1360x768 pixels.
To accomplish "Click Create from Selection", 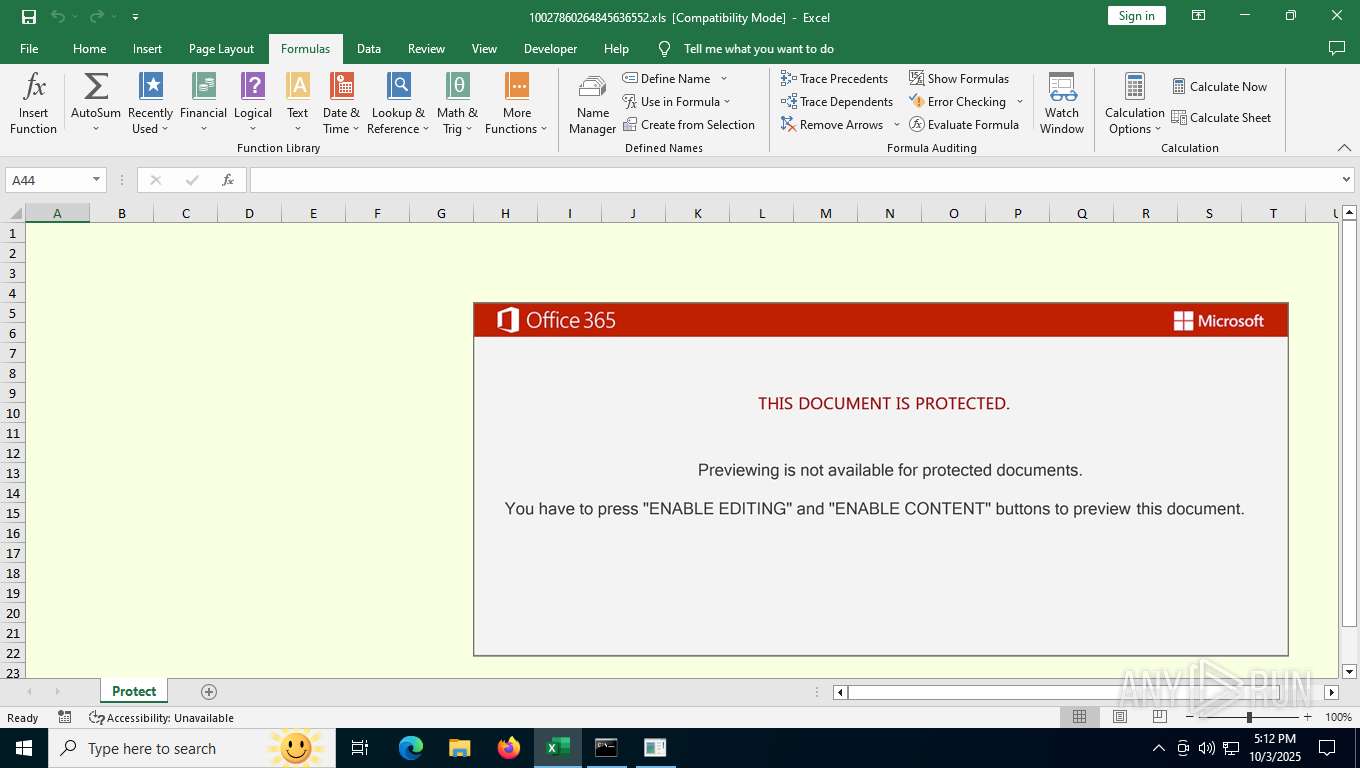I will [x=688, y=124].
